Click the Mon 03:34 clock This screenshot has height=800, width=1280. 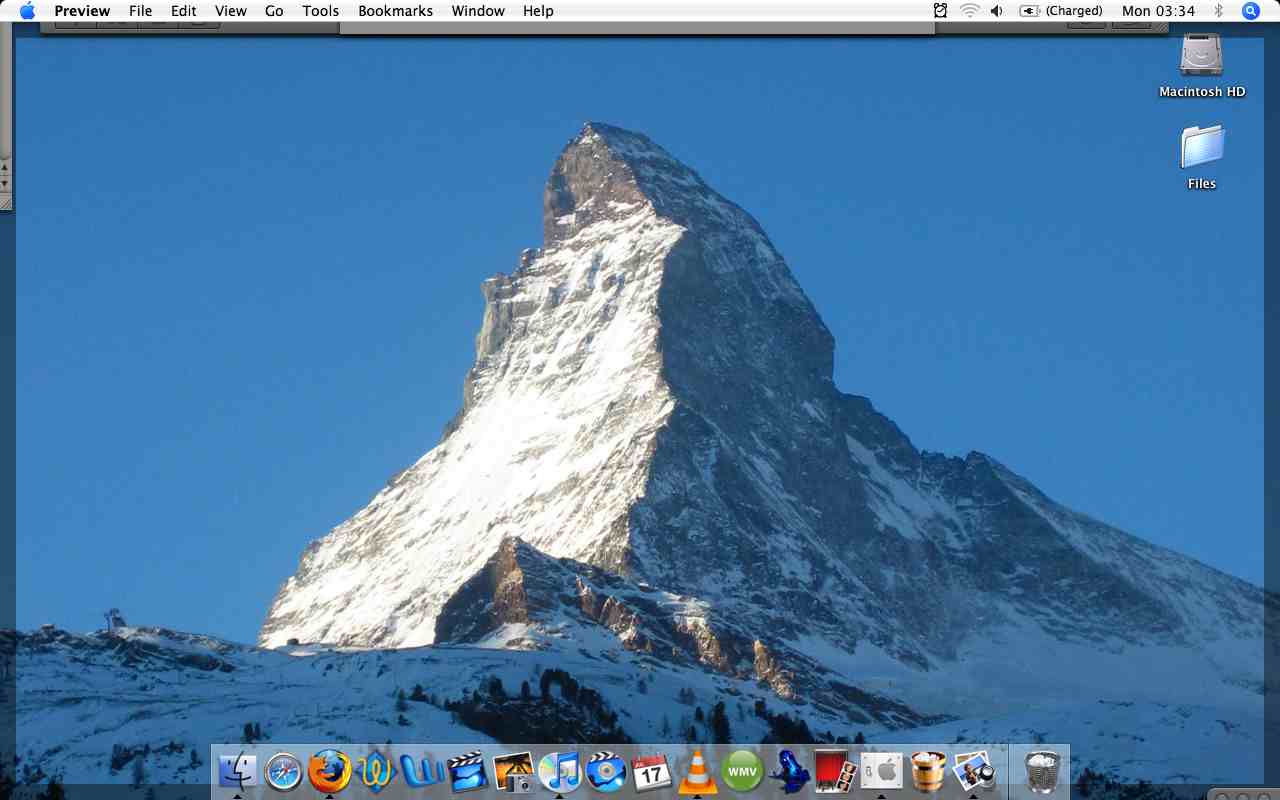point(1158,11)
